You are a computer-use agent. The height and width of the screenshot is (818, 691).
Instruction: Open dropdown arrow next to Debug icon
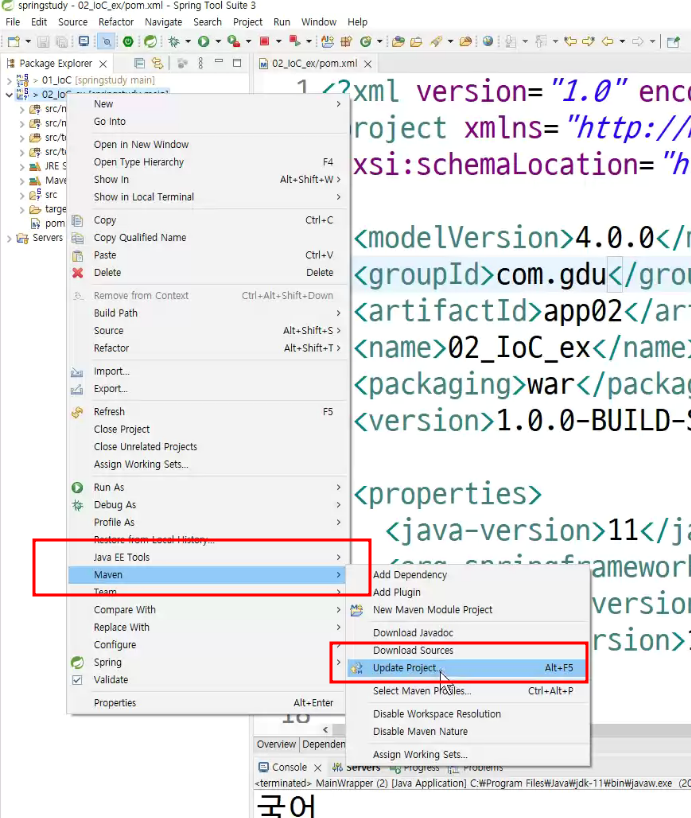[188, 42]
